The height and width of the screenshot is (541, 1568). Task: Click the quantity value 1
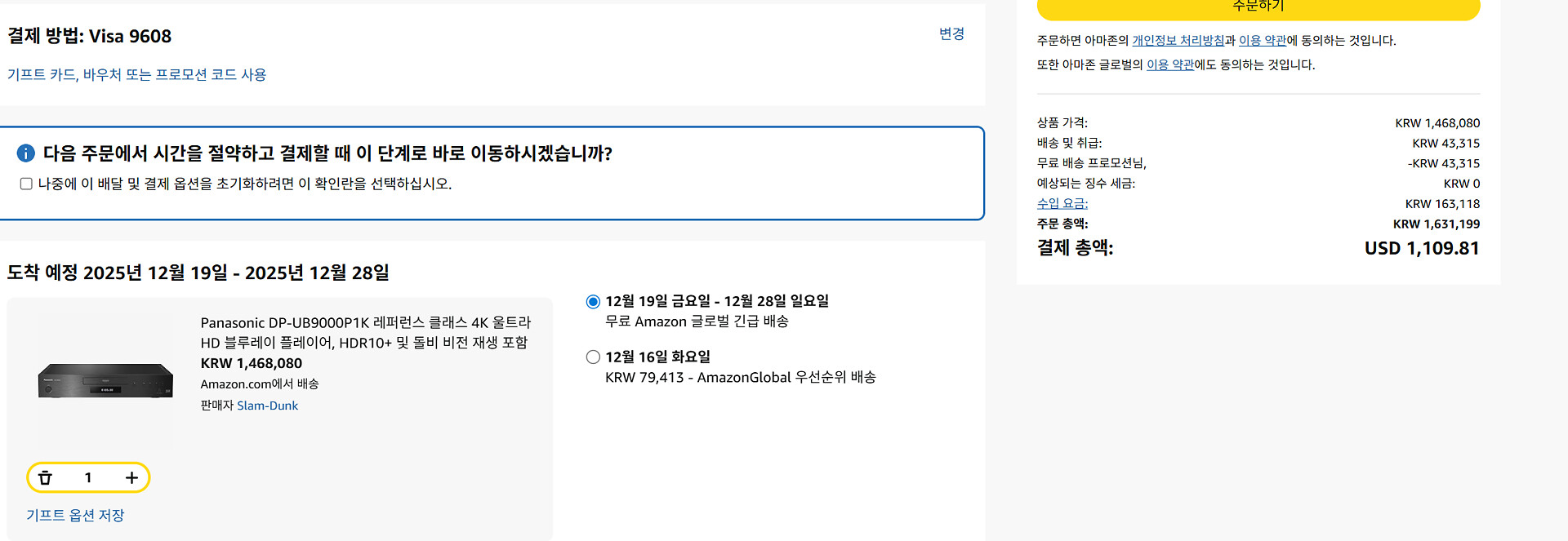coord(88,477)
